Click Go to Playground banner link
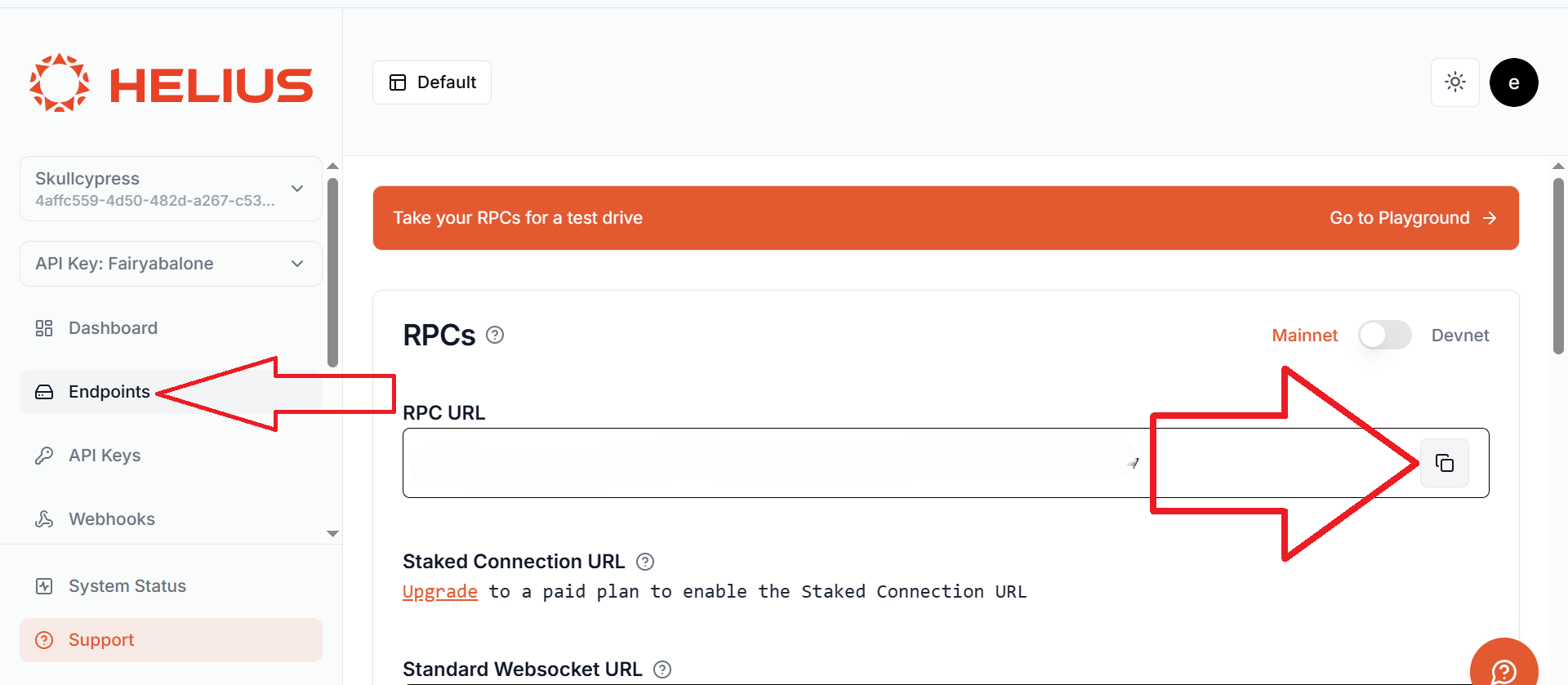This screenshot has height=685, width=1568. click(x=1413, y=218)
